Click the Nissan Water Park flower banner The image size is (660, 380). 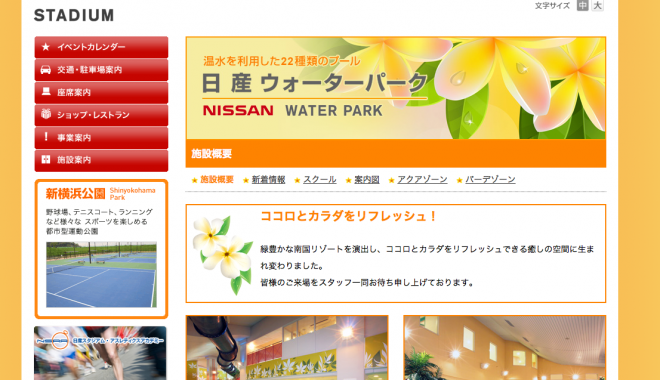(x=396, y=88)
